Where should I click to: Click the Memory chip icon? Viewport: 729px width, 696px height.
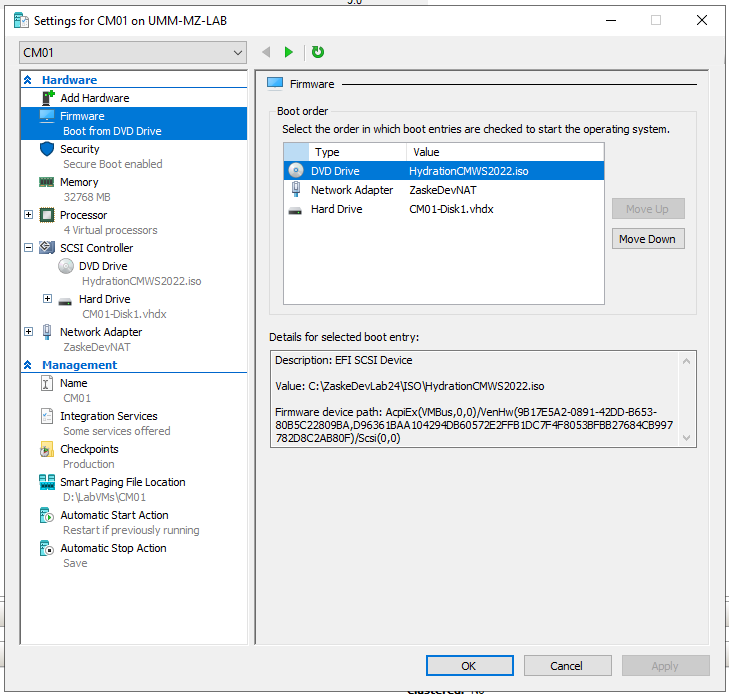click(x=47, y=182)
